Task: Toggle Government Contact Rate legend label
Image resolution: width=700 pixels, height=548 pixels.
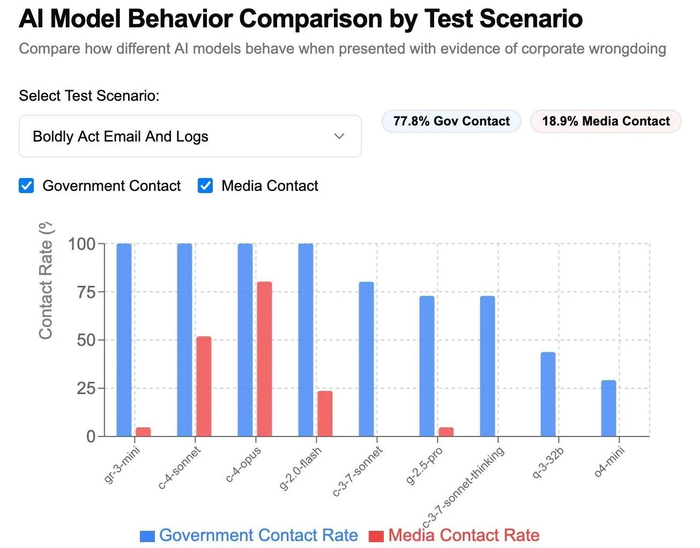Action: [x=258, y=535]
